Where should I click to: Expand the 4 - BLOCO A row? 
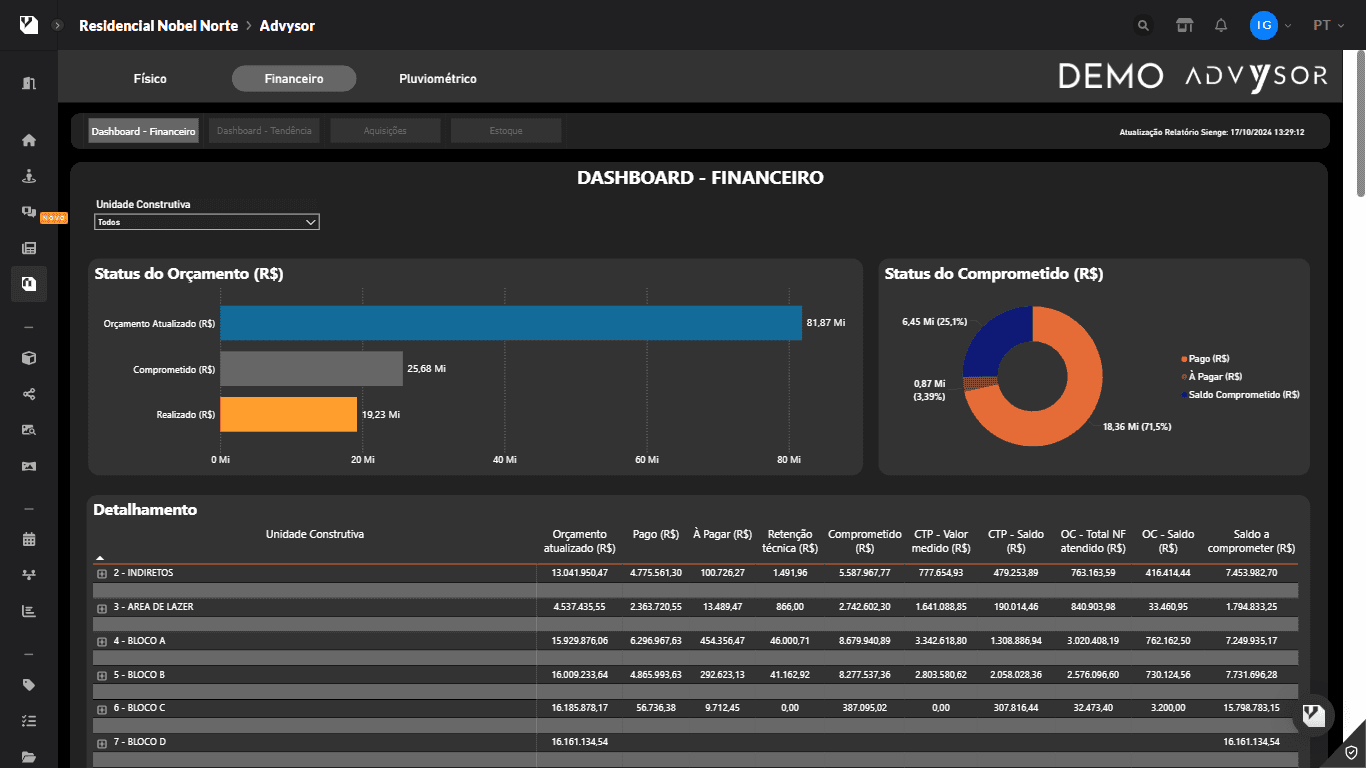pyautogui.click(x=100, y=640)
